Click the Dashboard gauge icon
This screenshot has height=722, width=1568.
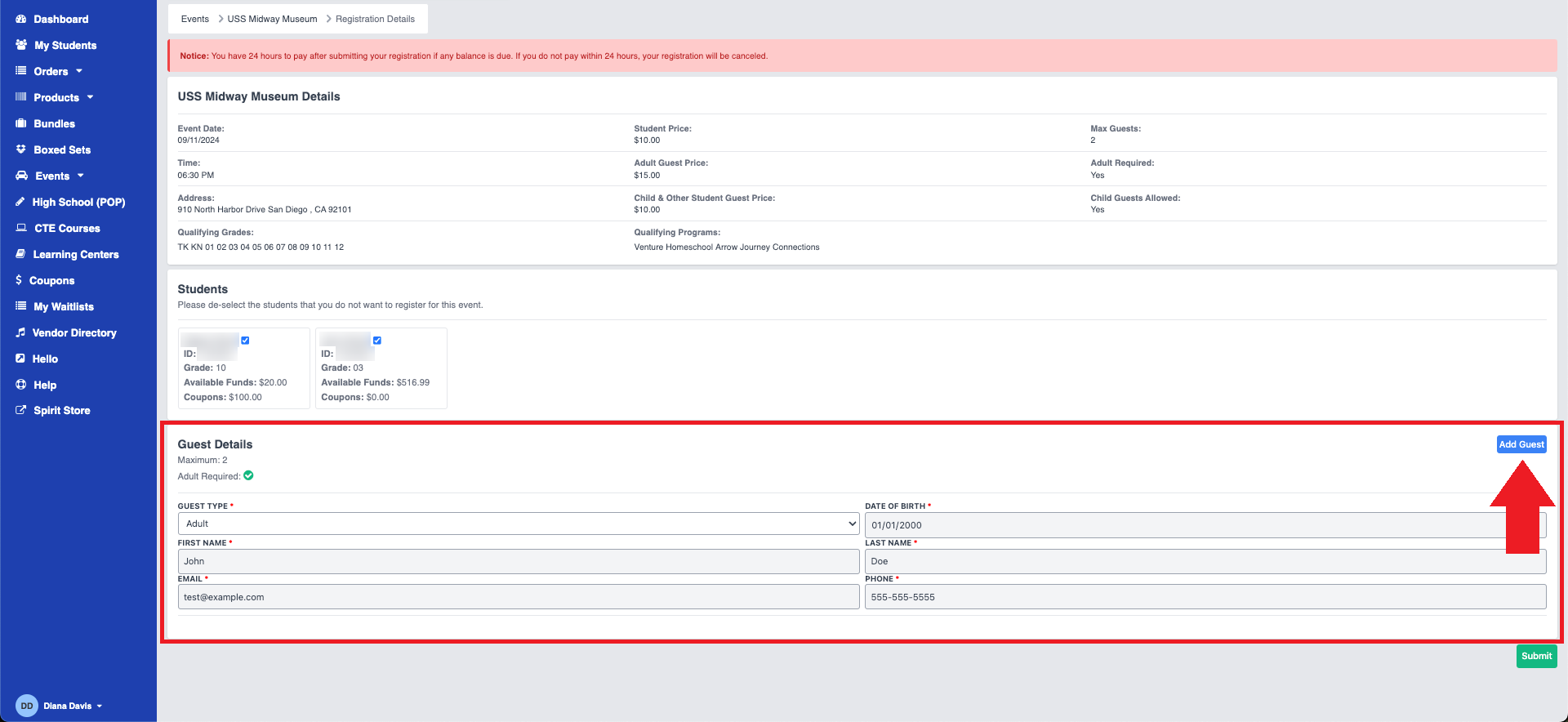tap(21, 19)
